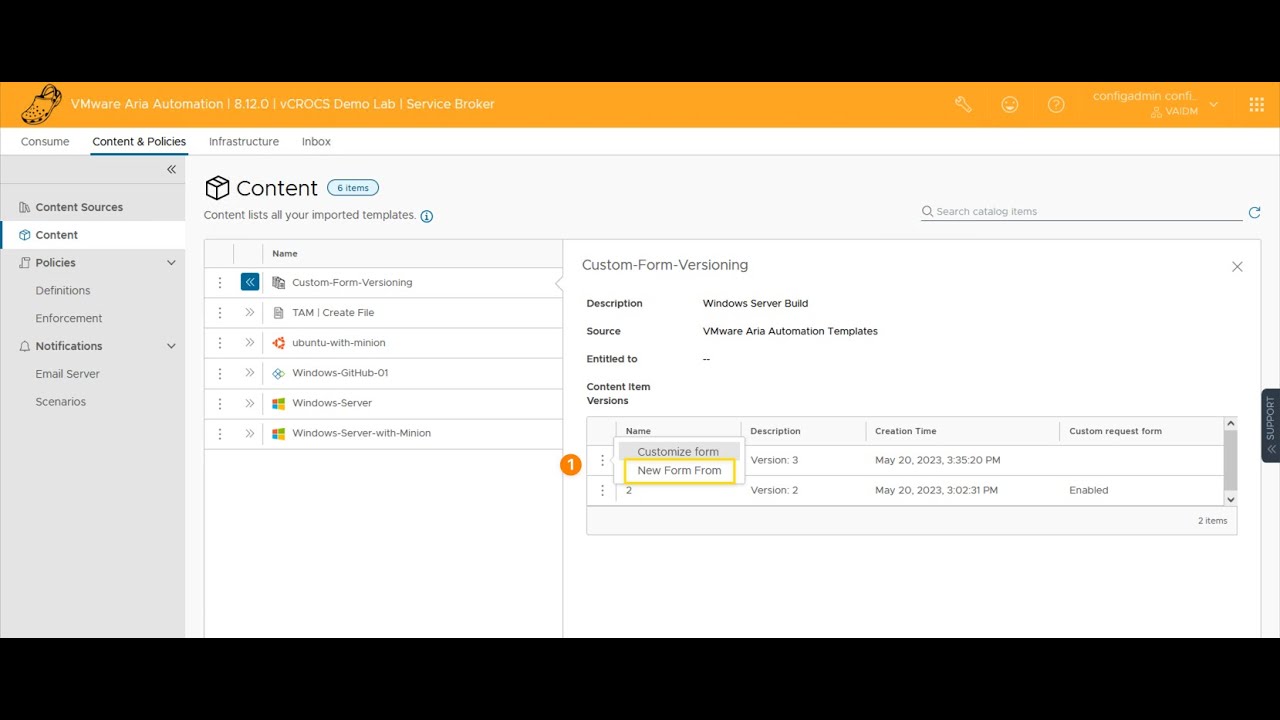Open the wrench quick-setup tool icon
1280x720 pixels.
963,104
